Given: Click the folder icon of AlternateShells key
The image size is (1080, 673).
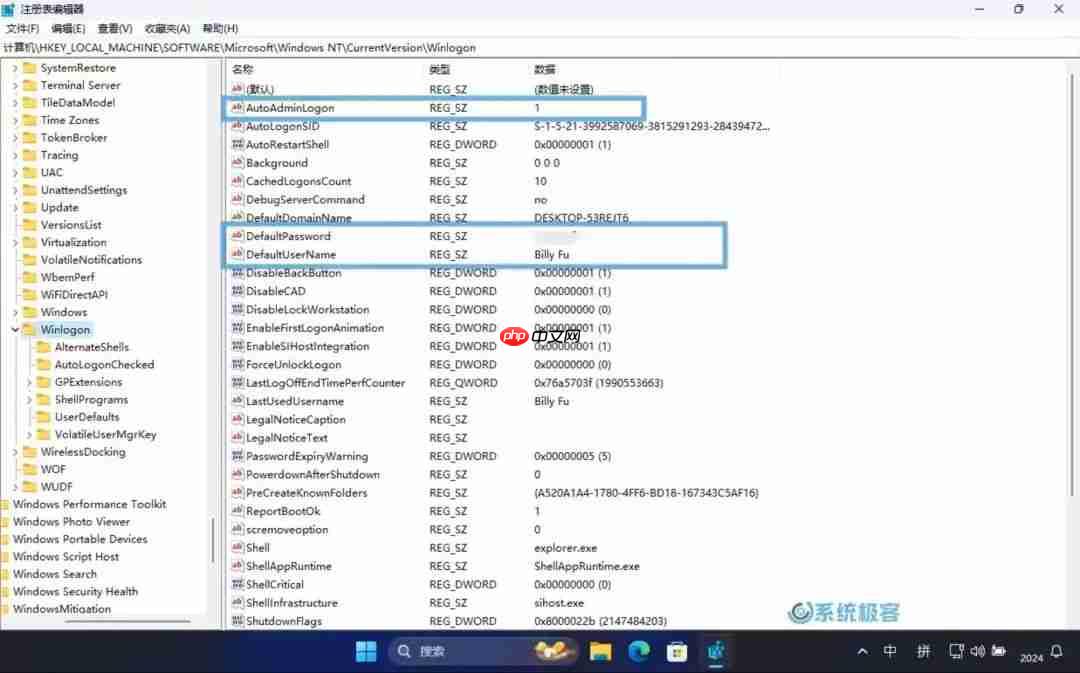Looking at the screenshot, I should [x=41, y=346].
